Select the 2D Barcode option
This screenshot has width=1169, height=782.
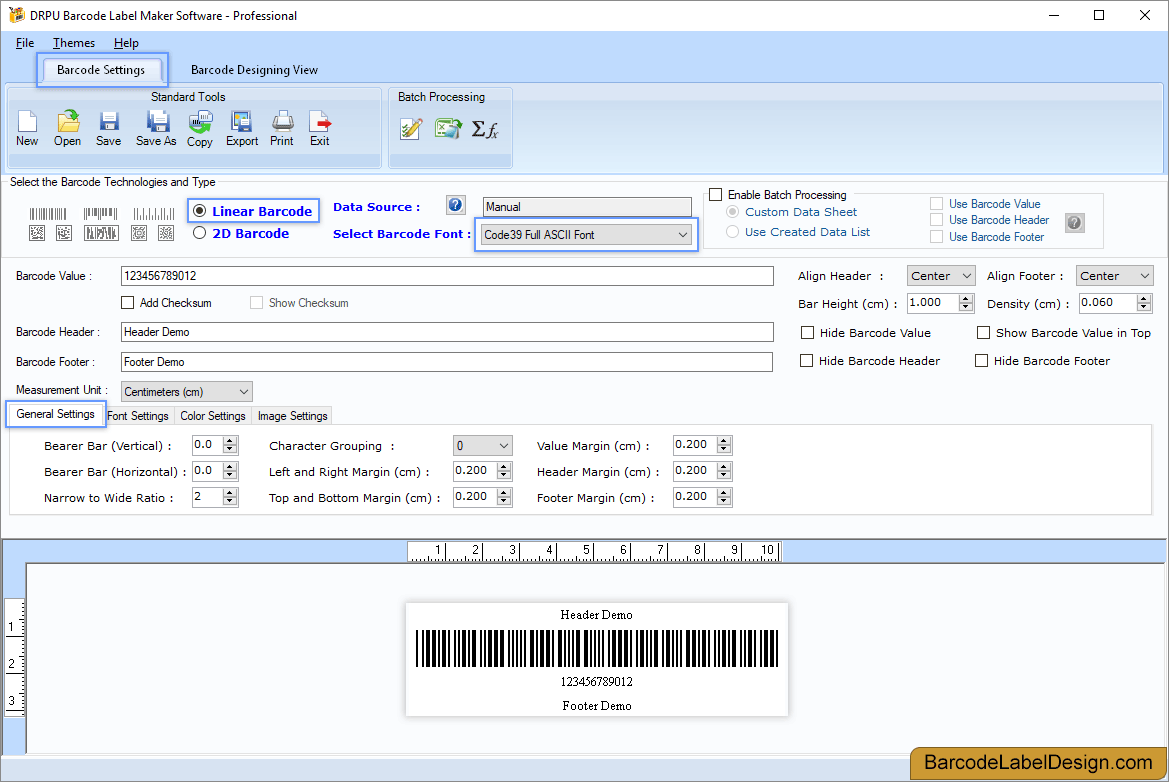201,233
